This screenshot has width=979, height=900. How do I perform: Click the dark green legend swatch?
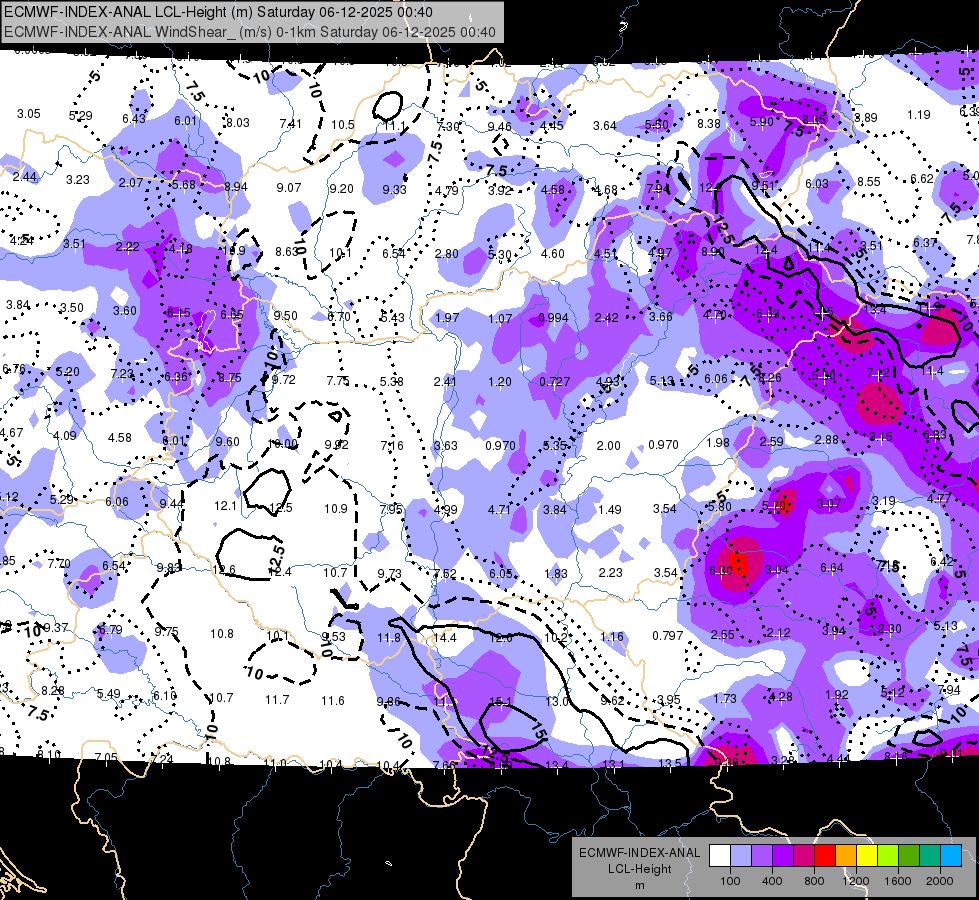[908, 856]
